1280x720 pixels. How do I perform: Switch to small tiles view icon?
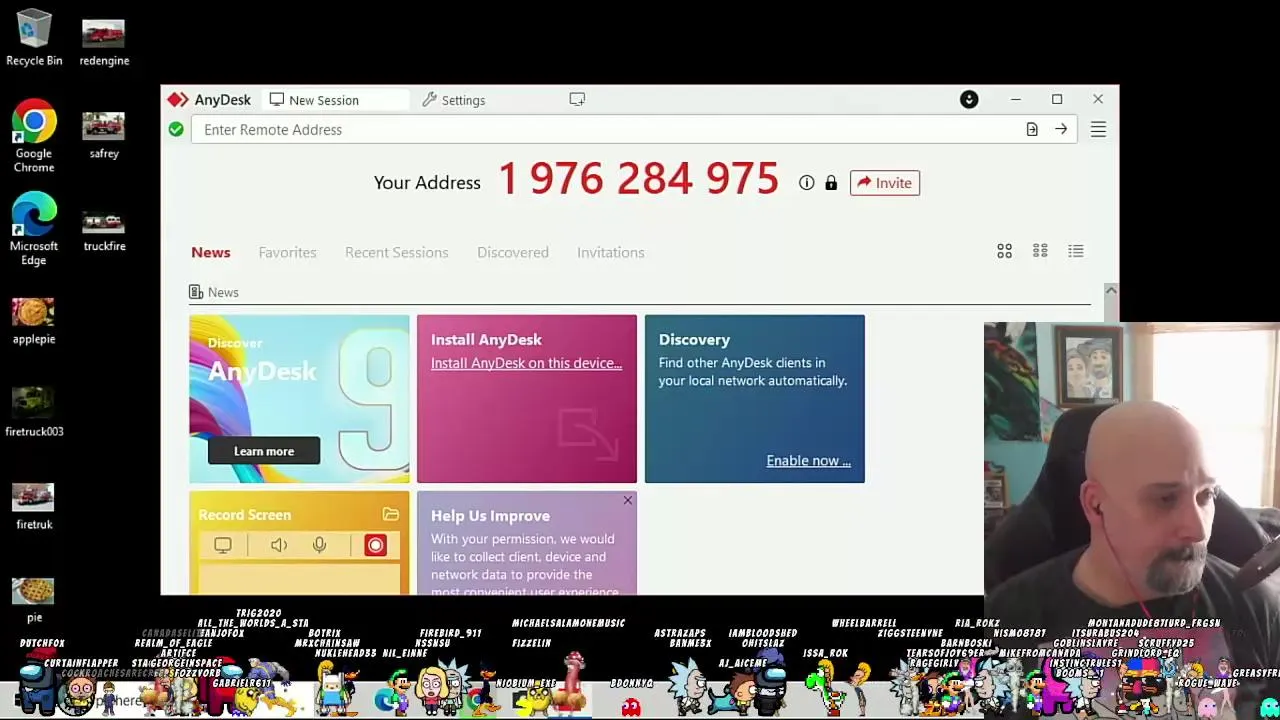[x=1040, y=251]
